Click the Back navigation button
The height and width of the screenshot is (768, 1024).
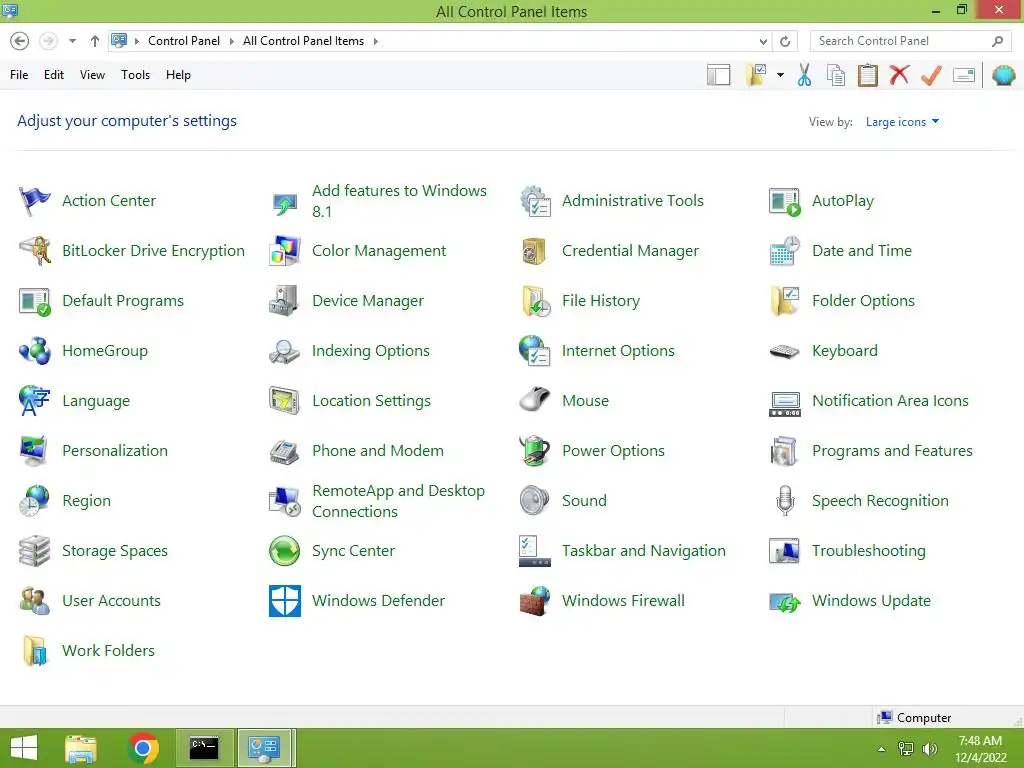point(20,41)
